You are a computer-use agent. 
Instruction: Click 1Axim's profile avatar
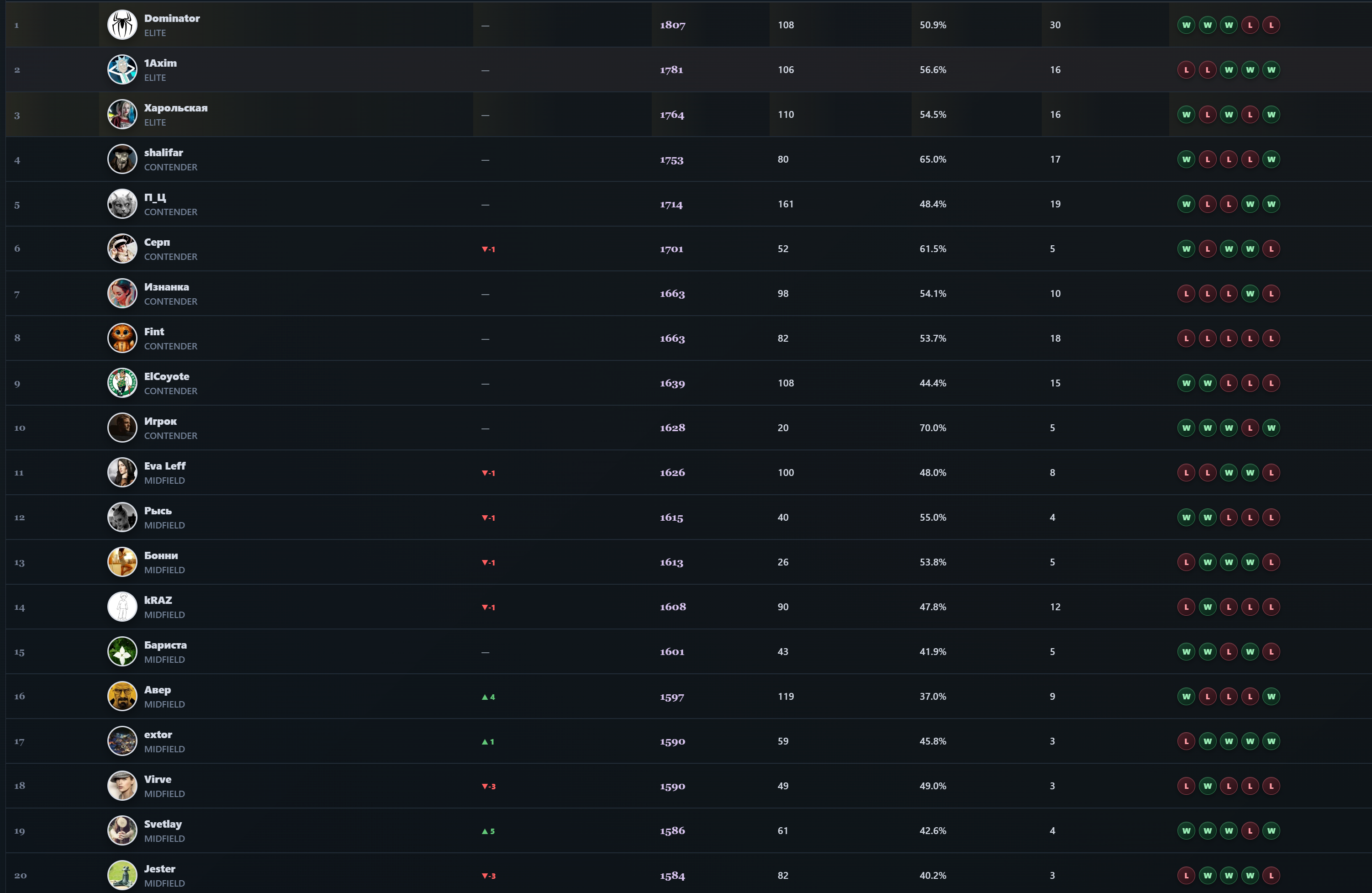[x=122, y=70]
